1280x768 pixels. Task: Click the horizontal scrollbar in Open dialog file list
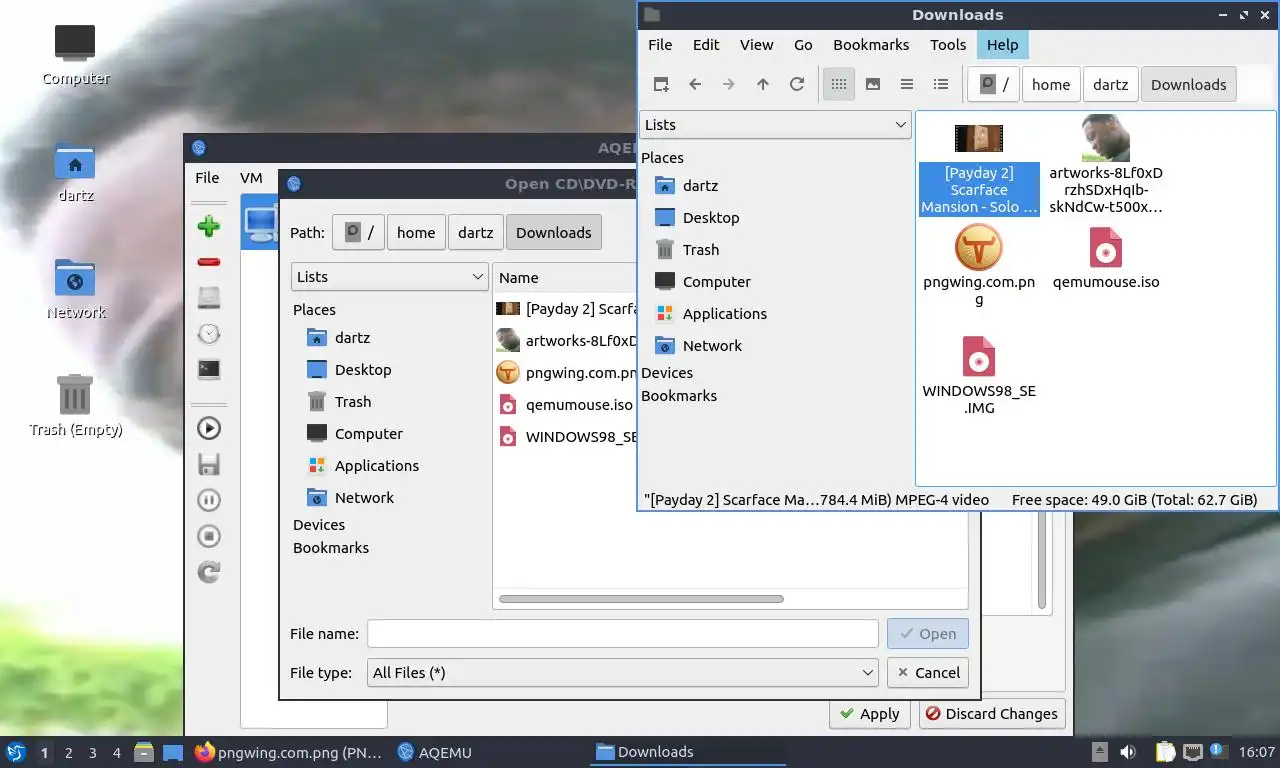coord(641,599)
